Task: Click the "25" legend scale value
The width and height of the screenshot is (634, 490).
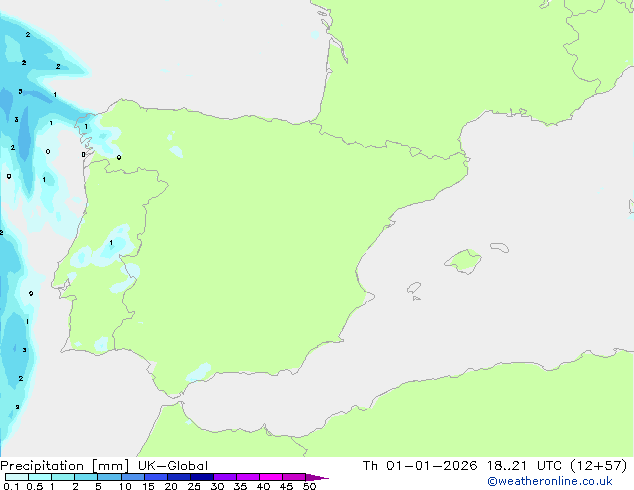Action: (194, 486)
